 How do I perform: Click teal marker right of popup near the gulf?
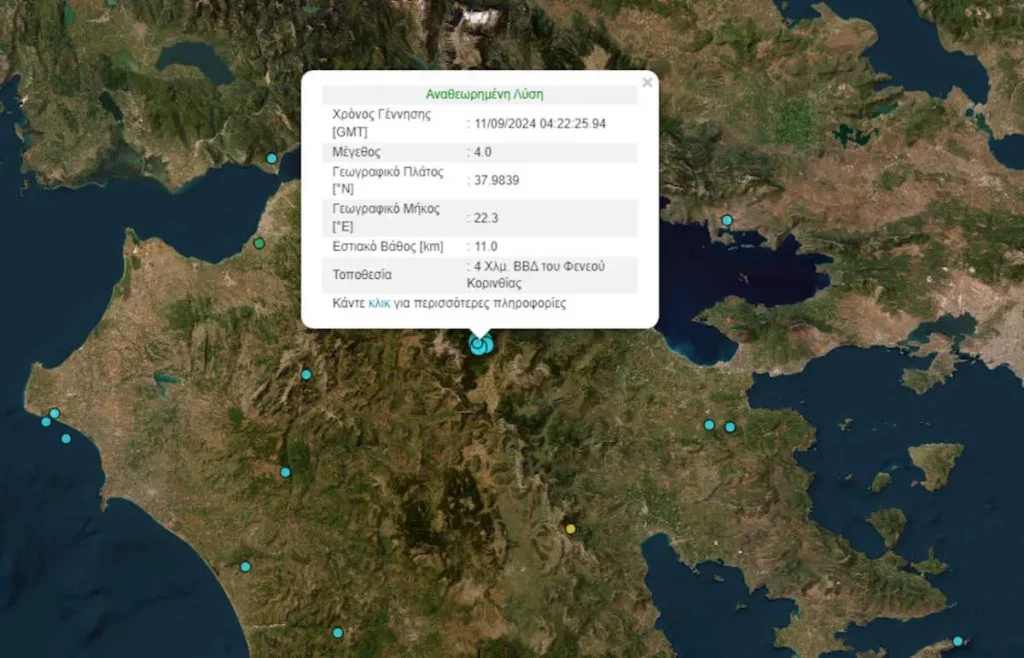coord(727,220)
